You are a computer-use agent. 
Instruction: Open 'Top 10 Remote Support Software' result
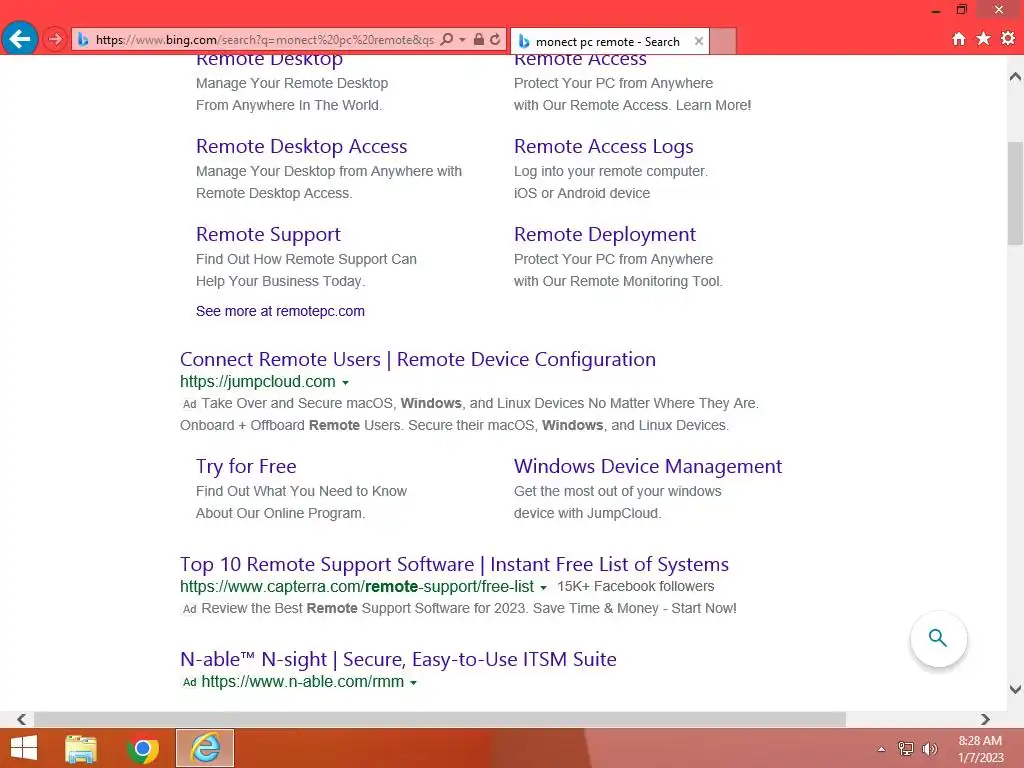(455, 564)
